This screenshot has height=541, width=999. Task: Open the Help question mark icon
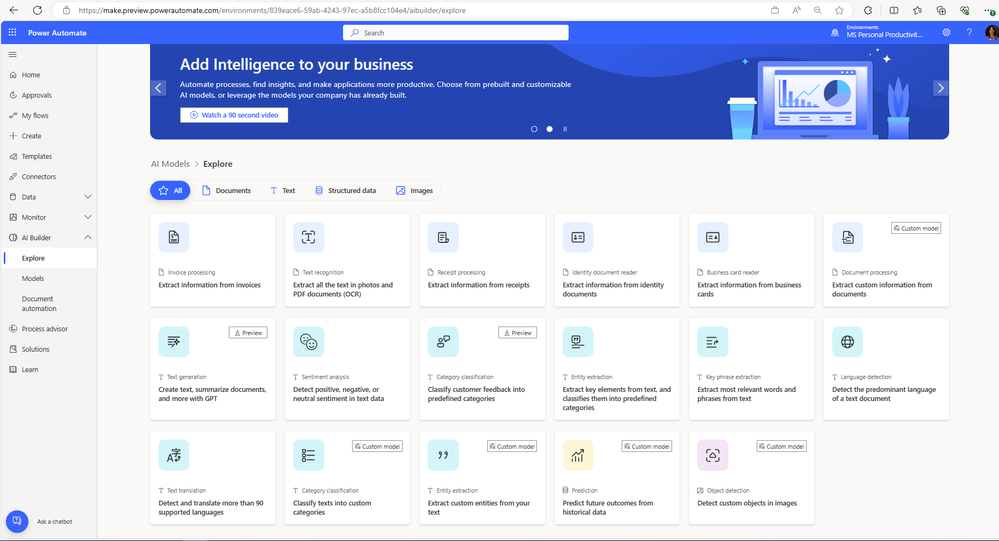(x=969, y=32)
